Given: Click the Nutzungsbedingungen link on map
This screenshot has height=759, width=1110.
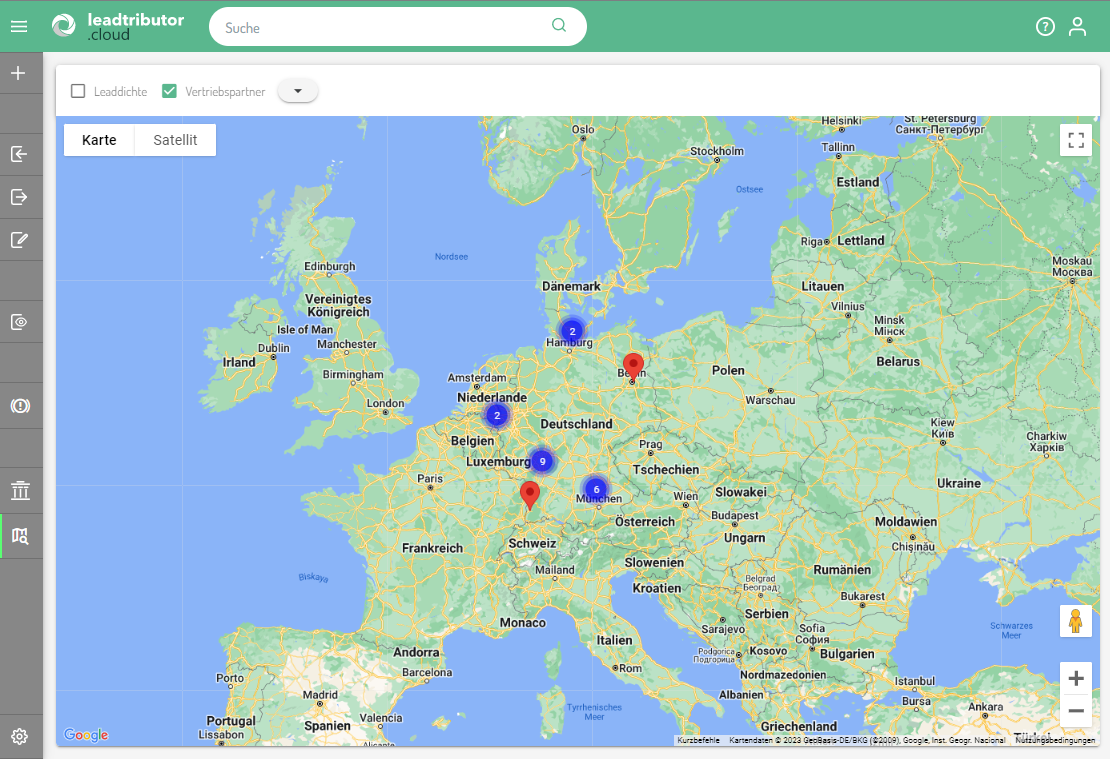Looking at the screenshot, I should click(x=1056, y=740).
